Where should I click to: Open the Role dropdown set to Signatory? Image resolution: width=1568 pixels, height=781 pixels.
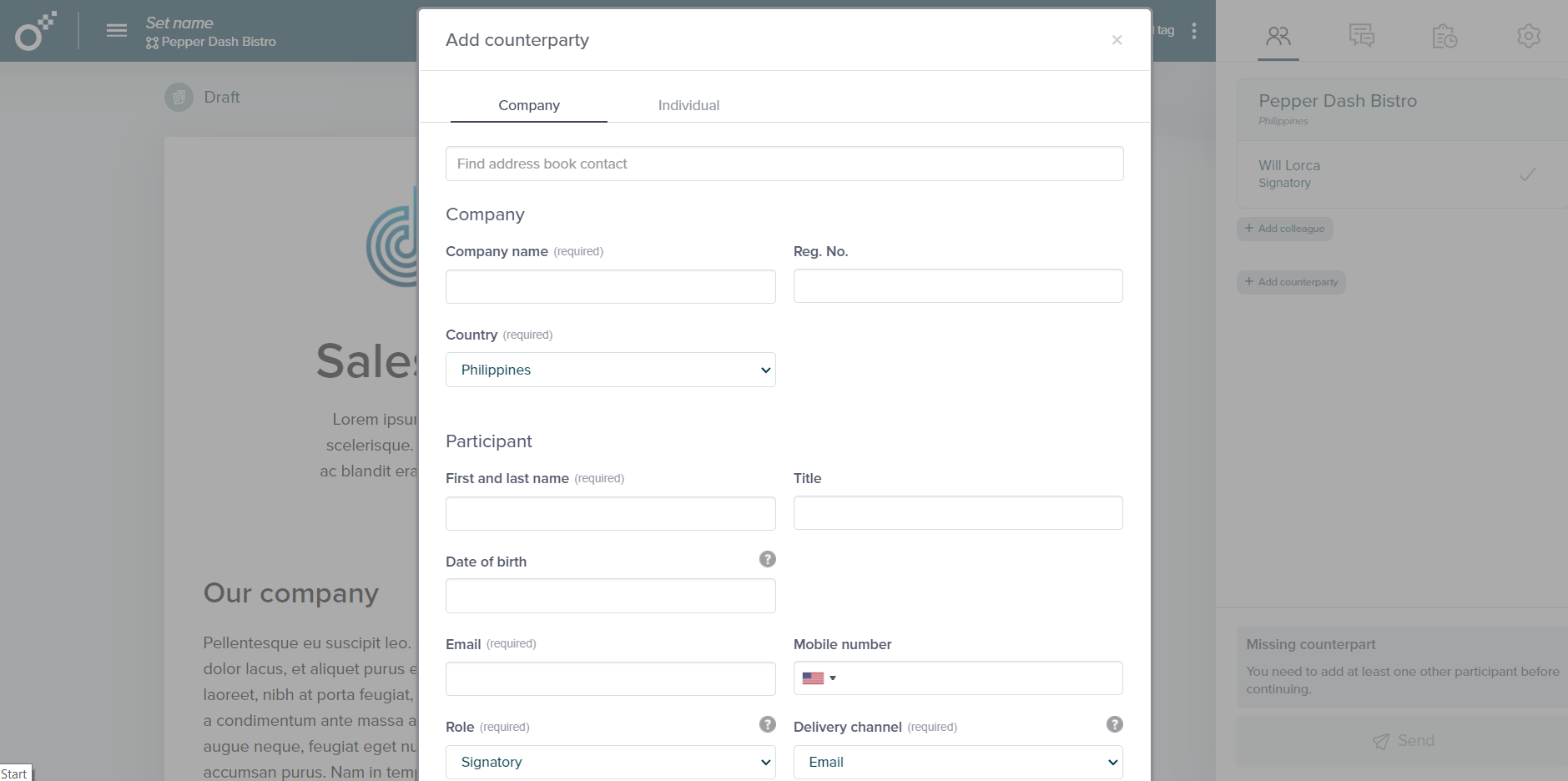(610, 762)
